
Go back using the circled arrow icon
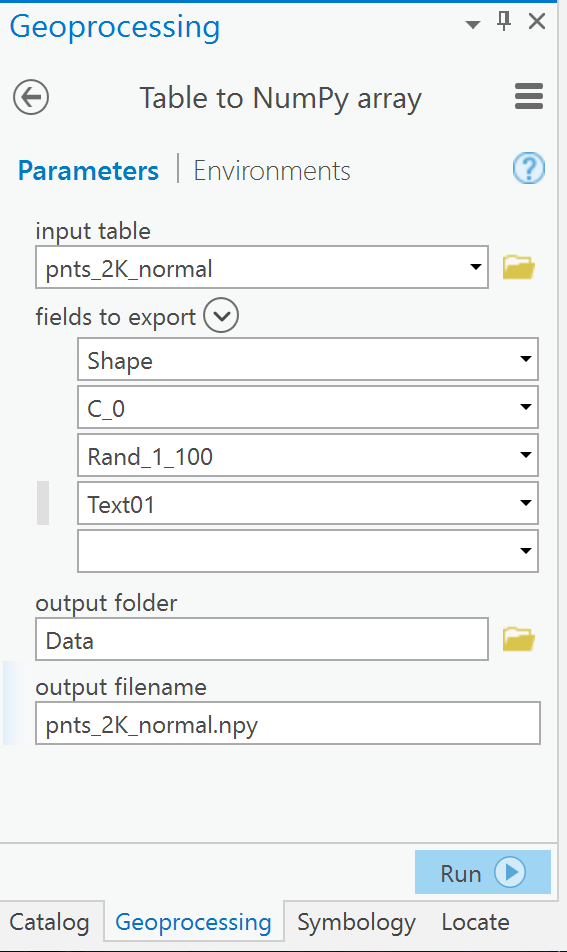tap(31, 97)
